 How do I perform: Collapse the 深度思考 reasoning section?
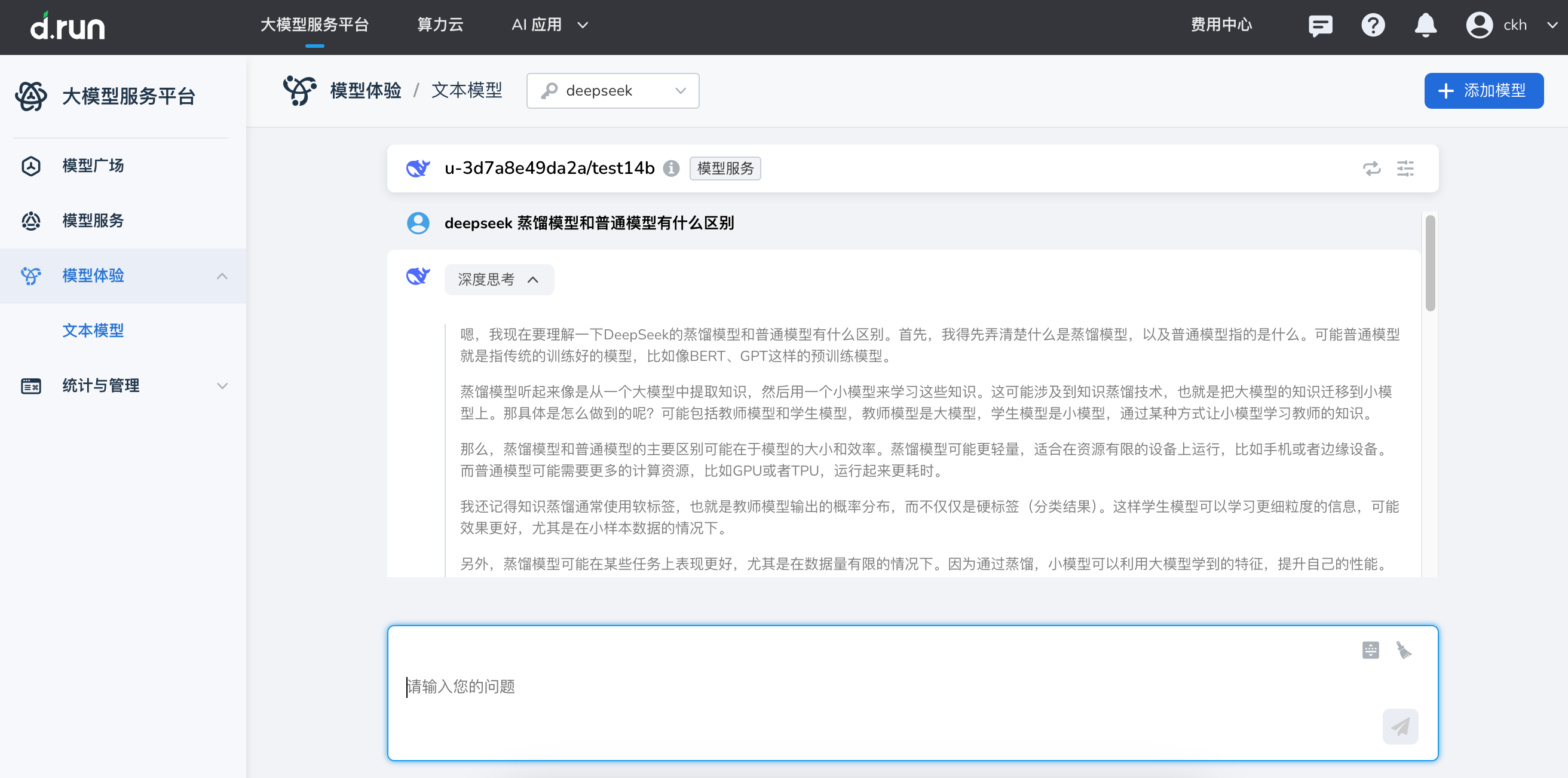click(x=498, y=280)
